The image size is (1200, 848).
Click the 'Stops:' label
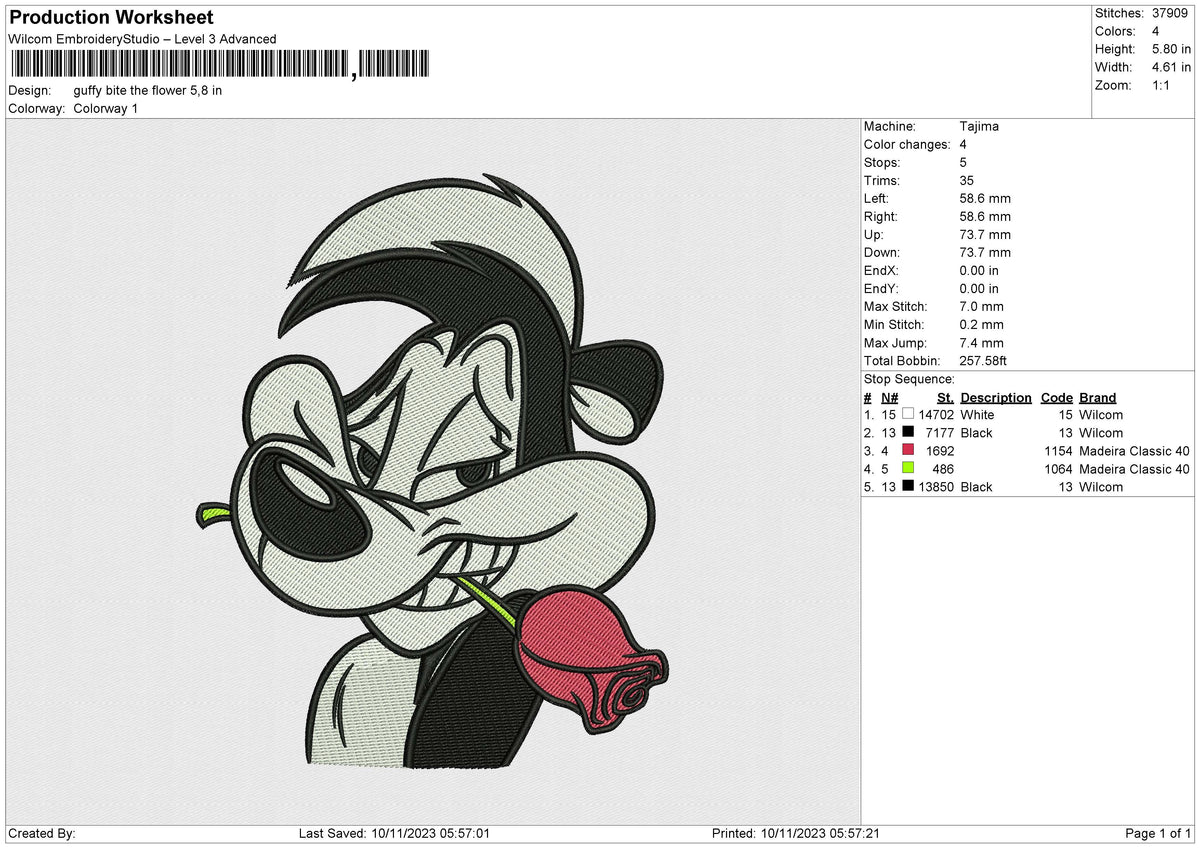point(882,162)
